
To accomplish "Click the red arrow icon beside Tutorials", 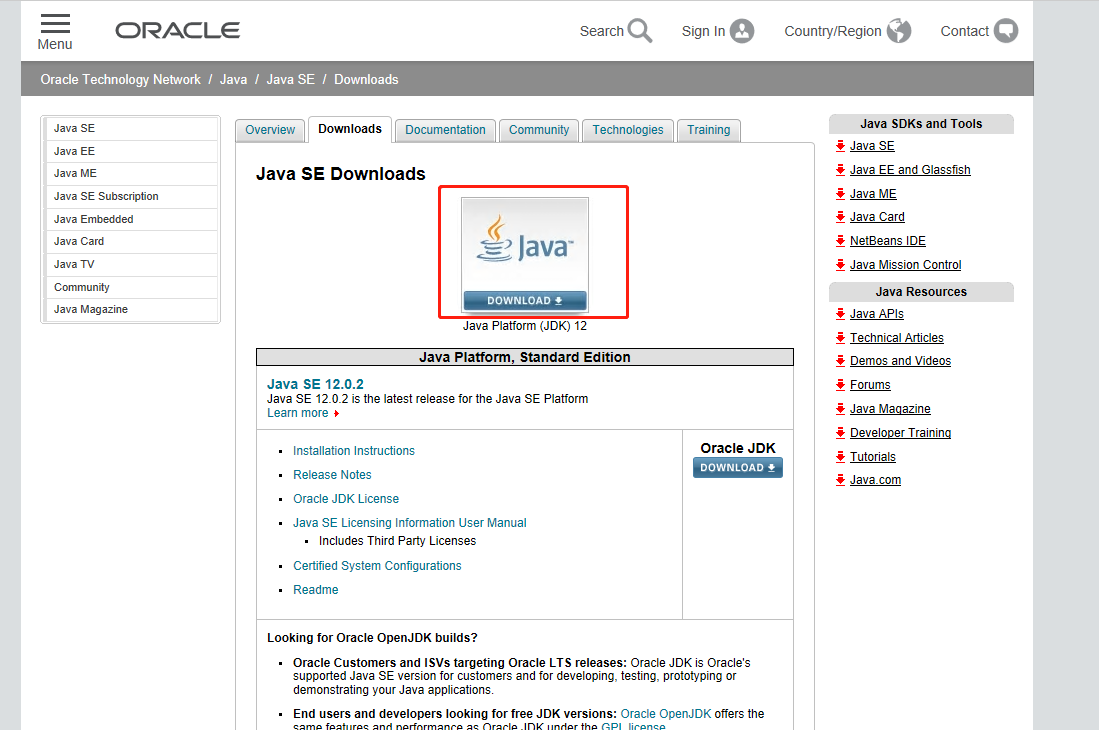I will point(840,457).
